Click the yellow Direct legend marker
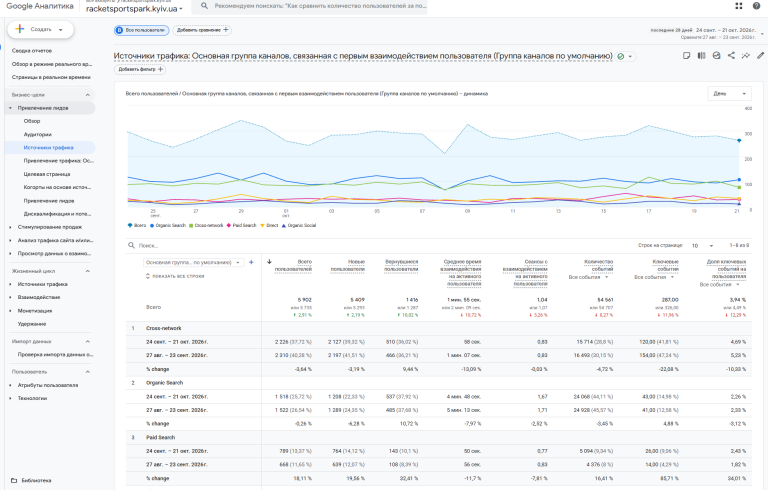This screenshot has height=490, width=768. [262, 225]
